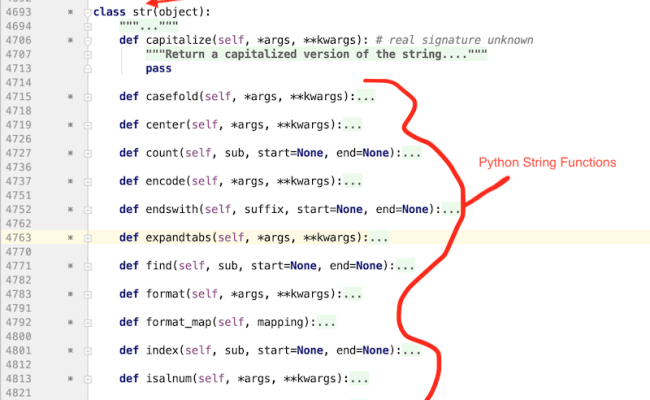This screenshot has width=650, height=400.
Task: Click the 'isalnum' method name
Action: (169, 378)
